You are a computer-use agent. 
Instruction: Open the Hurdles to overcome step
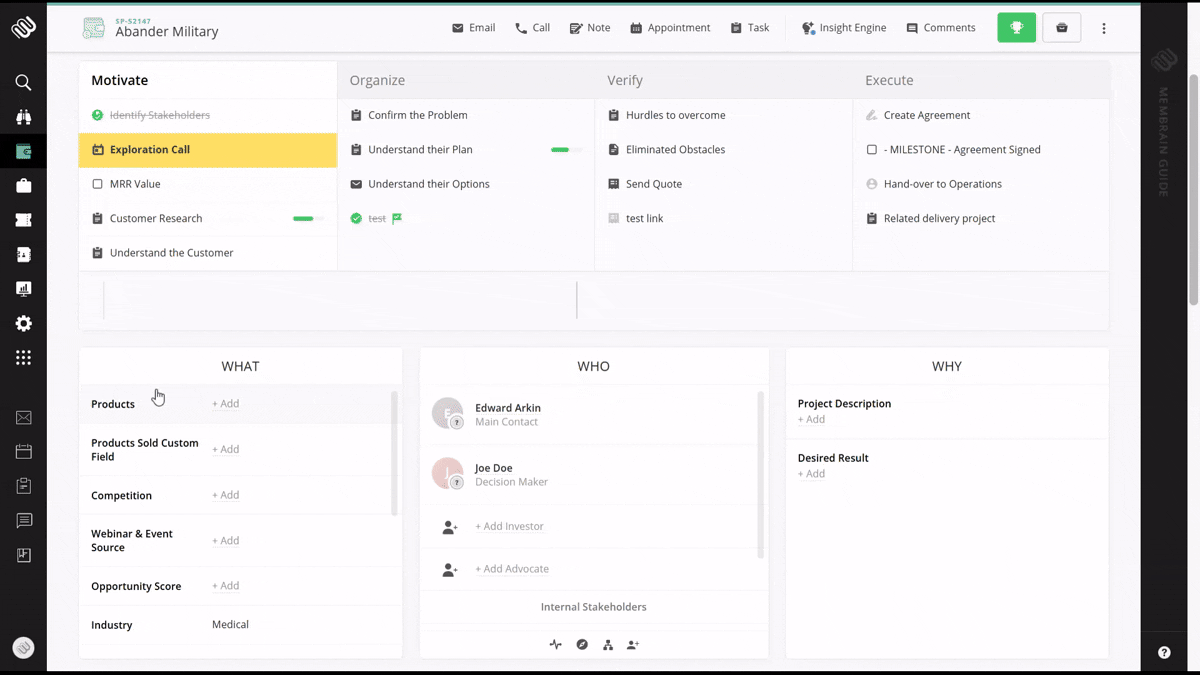point(676,115)
